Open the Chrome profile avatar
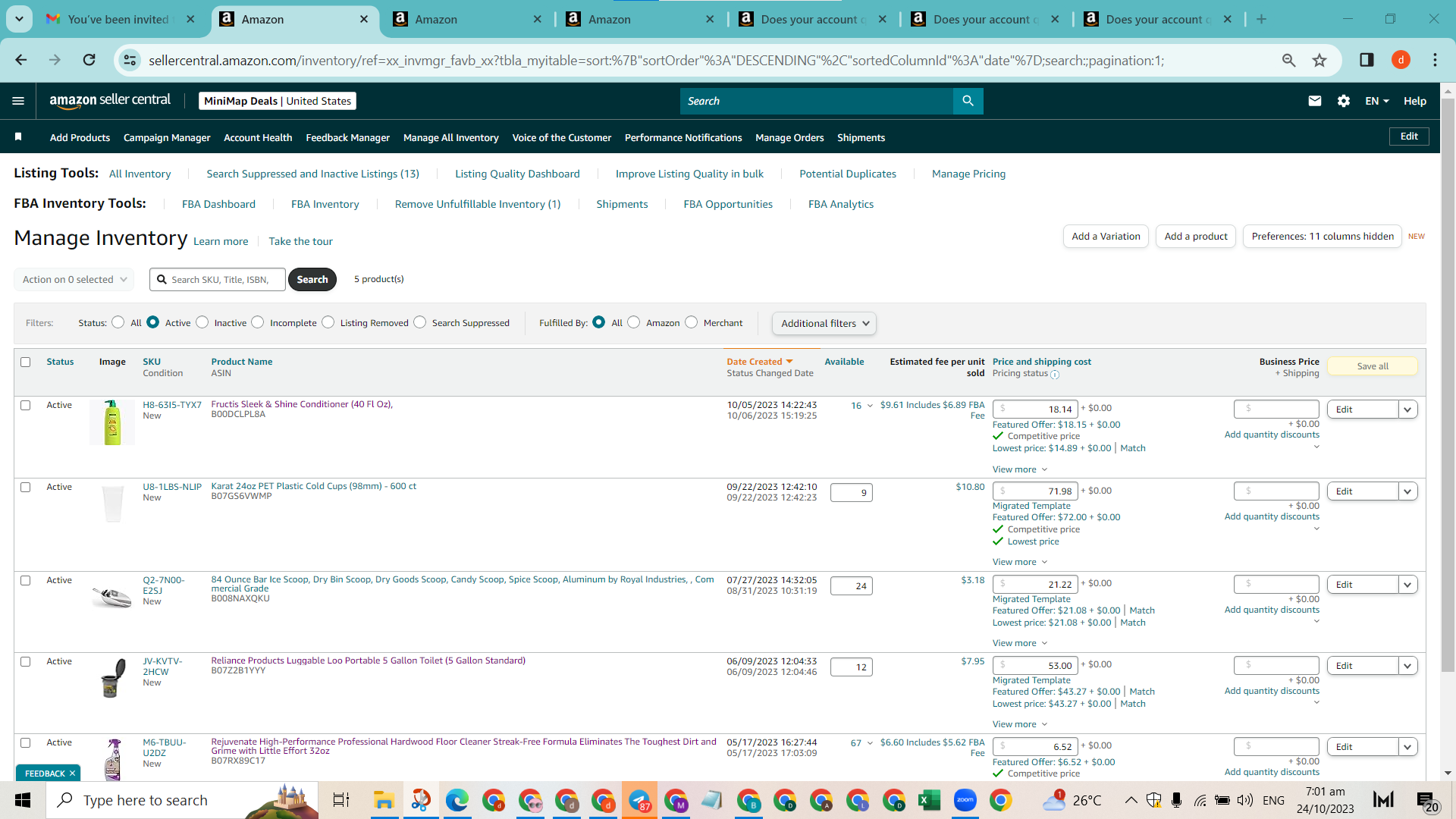The height and width of the screenshot is (819, 1456). tap(1401, 60)
